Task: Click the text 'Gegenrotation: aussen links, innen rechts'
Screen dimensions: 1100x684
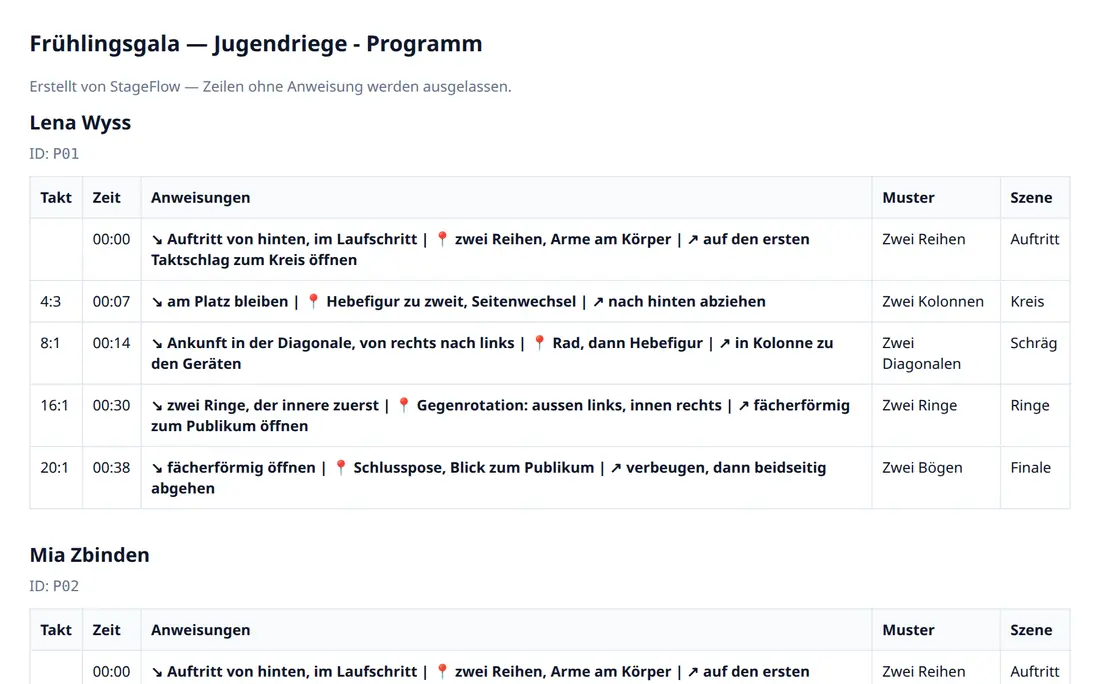Action: click(x=569, y=405)
